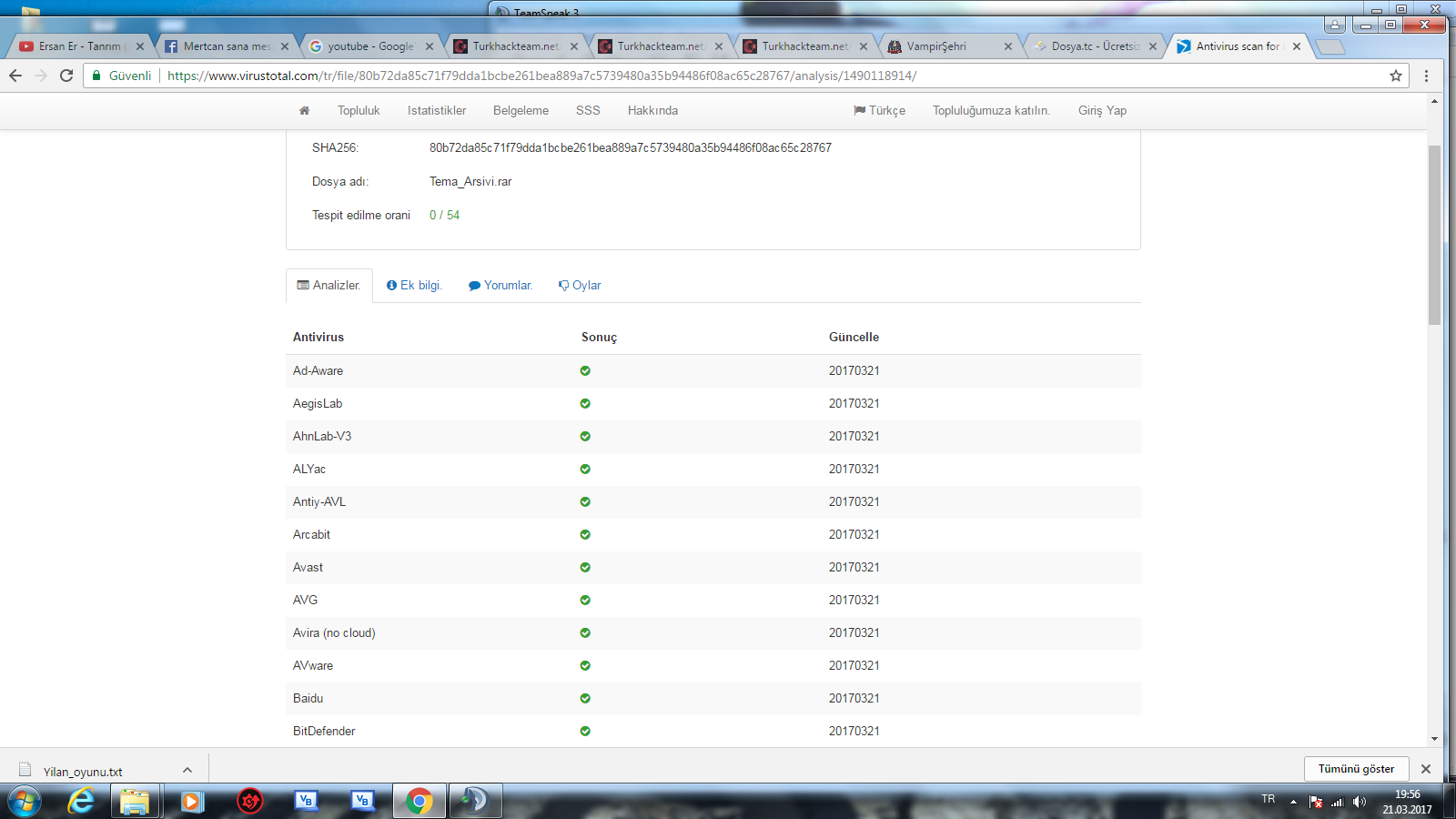Click the browser forward arrow
1456x819 pixels.
(41, 76)
